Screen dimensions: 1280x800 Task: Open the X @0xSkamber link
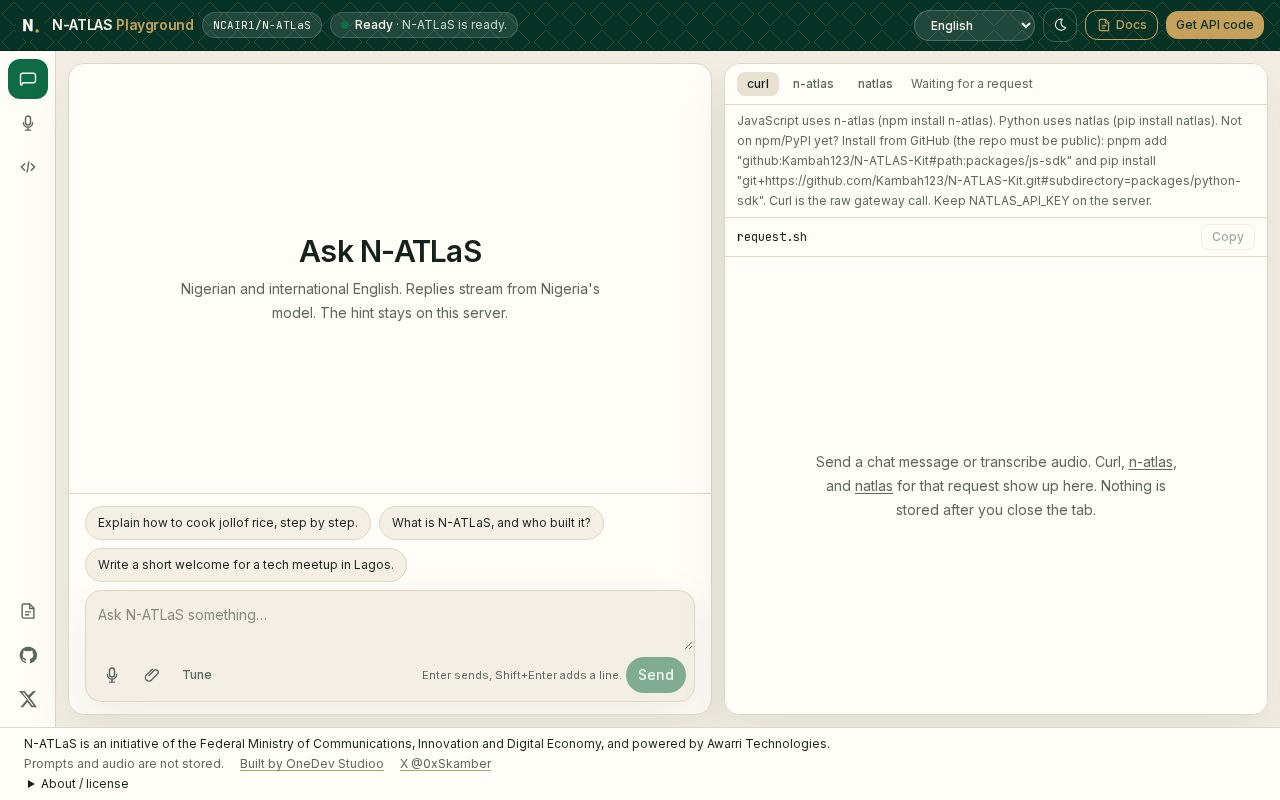[446, 764]
